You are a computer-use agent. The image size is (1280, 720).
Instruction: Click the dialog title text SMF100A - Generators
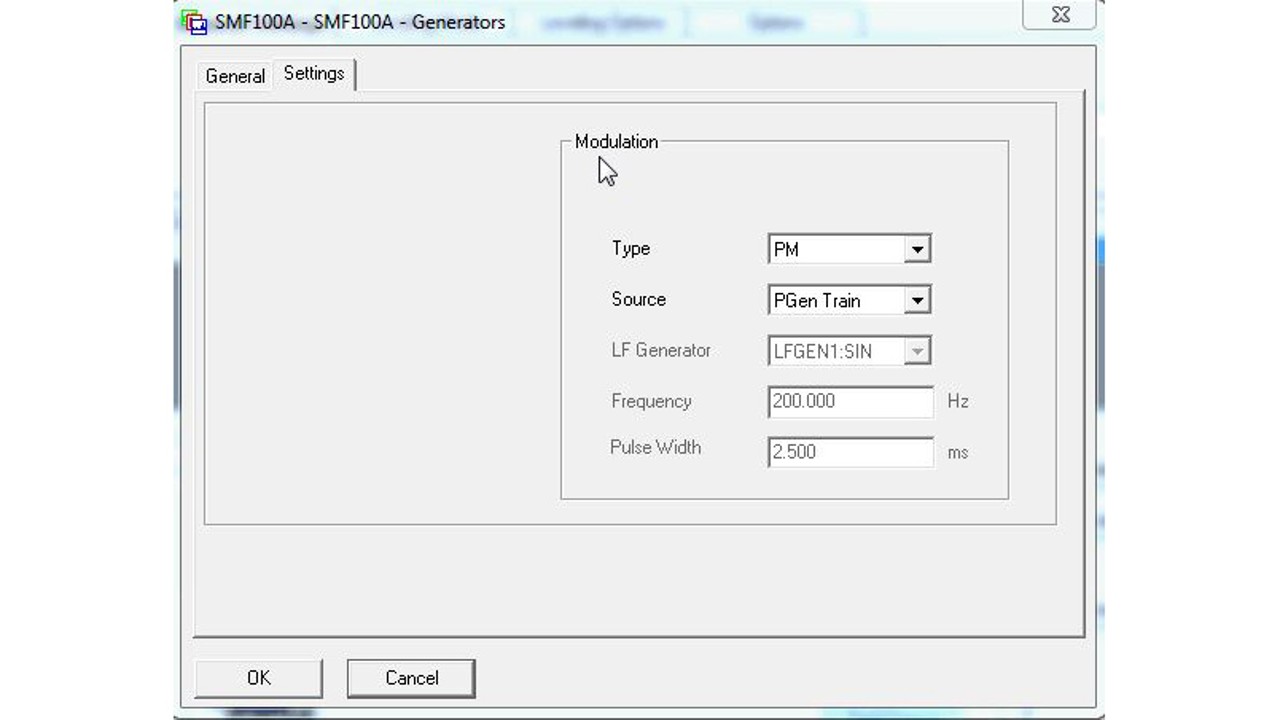tap(360, 22)
